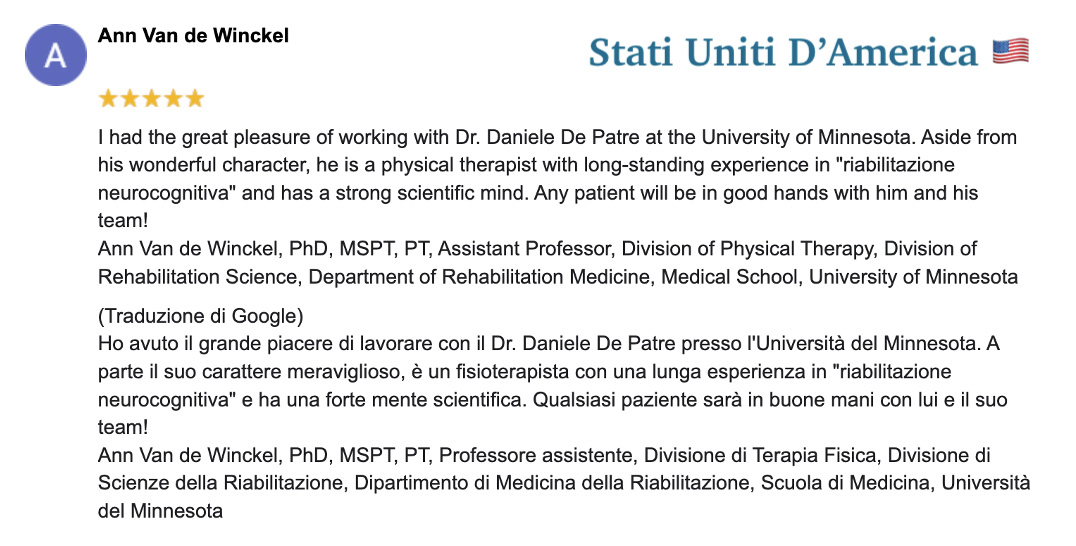Image resolution: width=1076 pixels, height=546 pixels.
Task: Click "strong scientific mind" in English review
Action: click(432, 193)
